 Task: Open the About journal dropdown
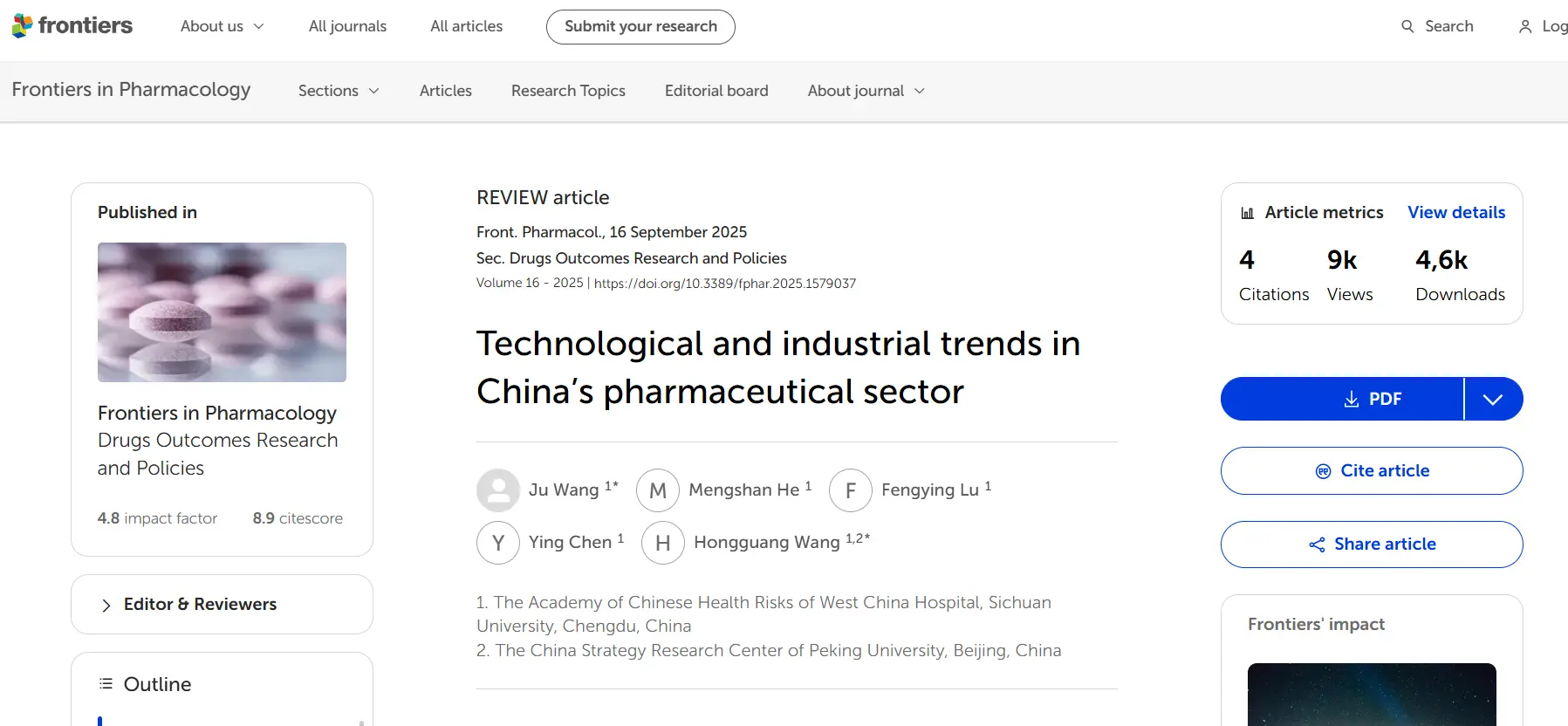866,91
